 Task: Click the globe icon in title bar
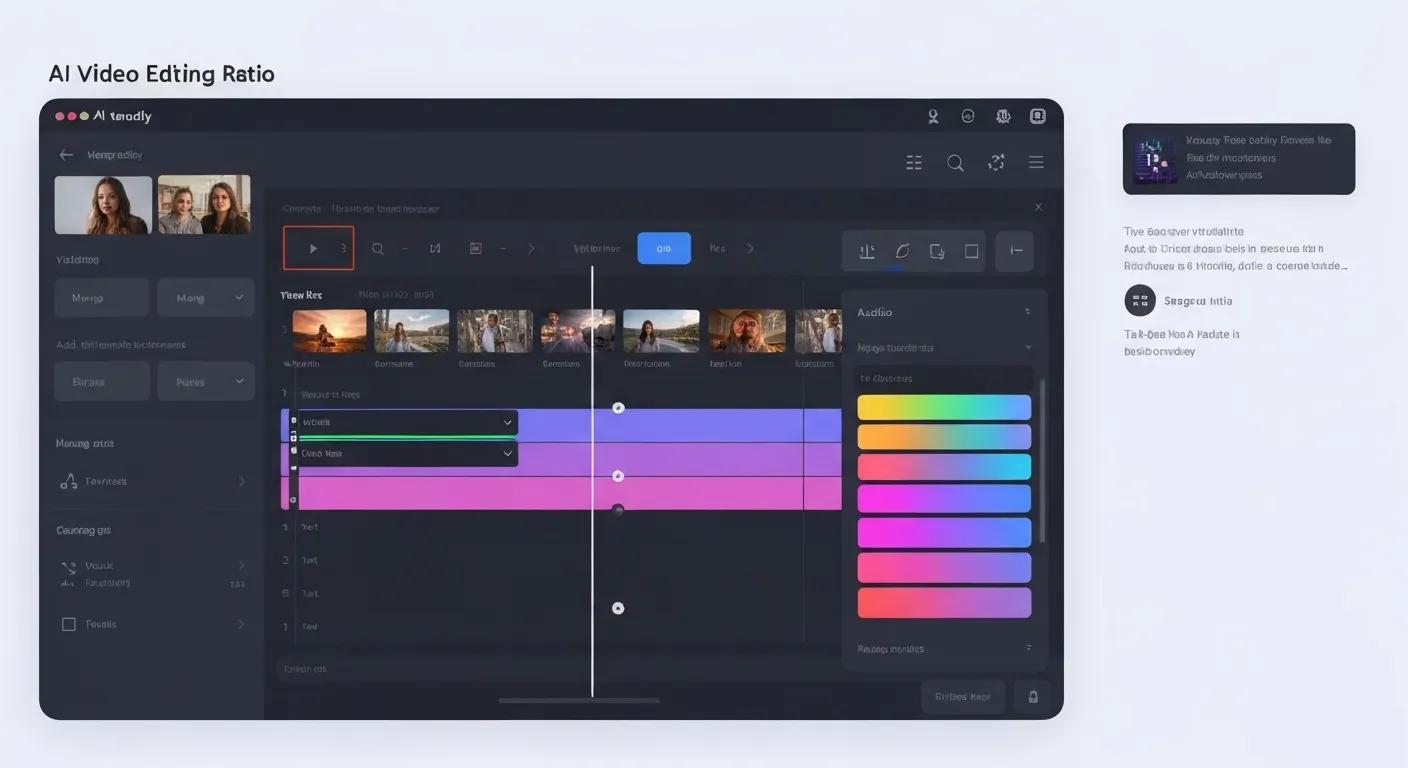click(1003, 116)
